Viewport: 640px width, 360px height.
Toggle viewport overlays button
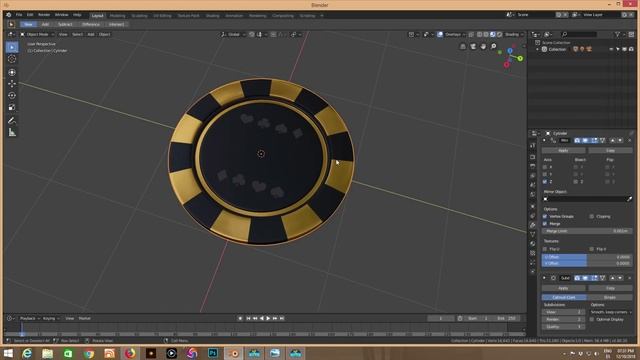coord(440,35)
